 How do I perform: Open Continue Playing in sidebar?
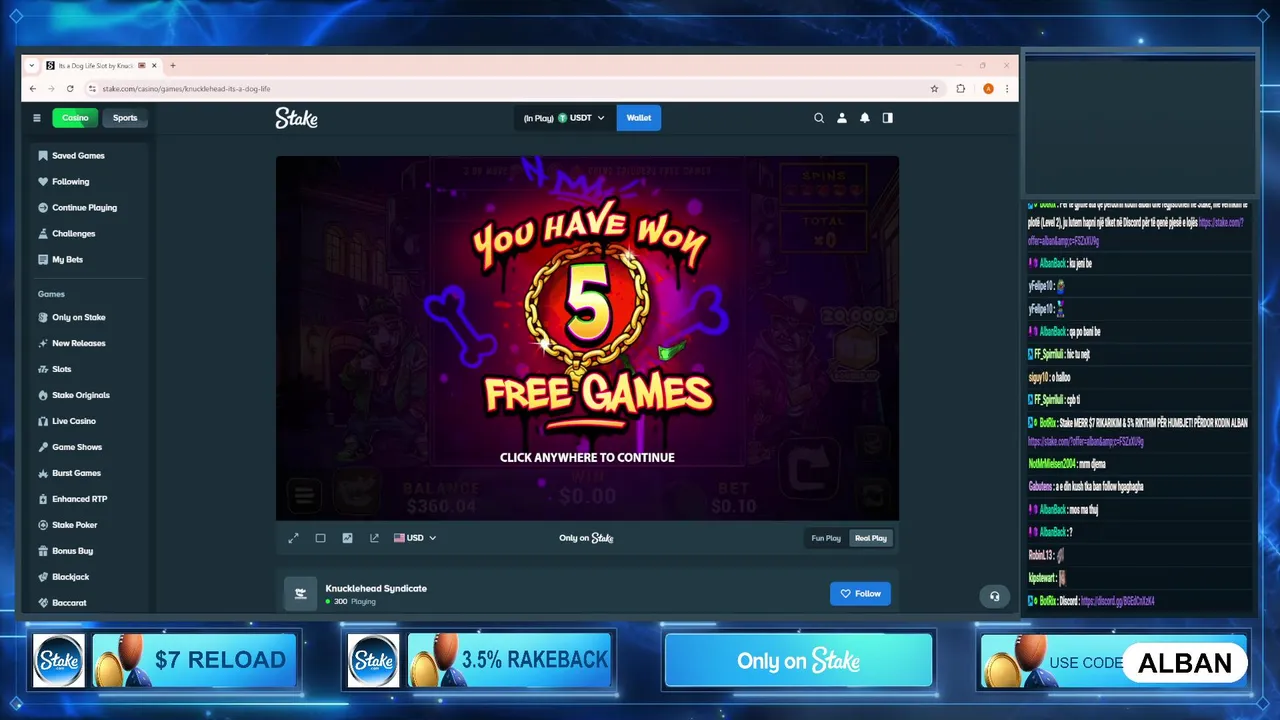coord(85,208)
